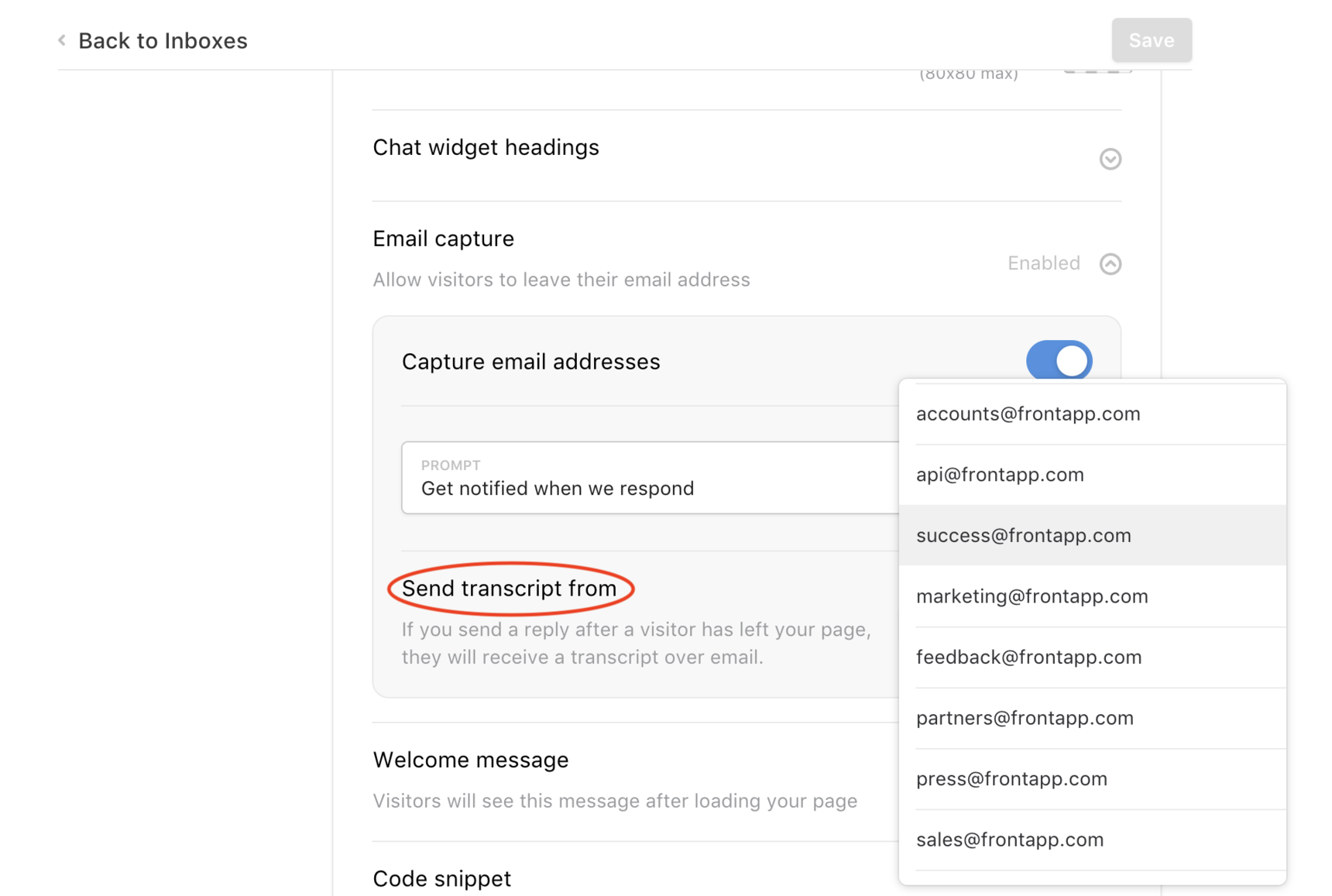Select accounts@frontapp.com from the list

tap(1093, 414)
